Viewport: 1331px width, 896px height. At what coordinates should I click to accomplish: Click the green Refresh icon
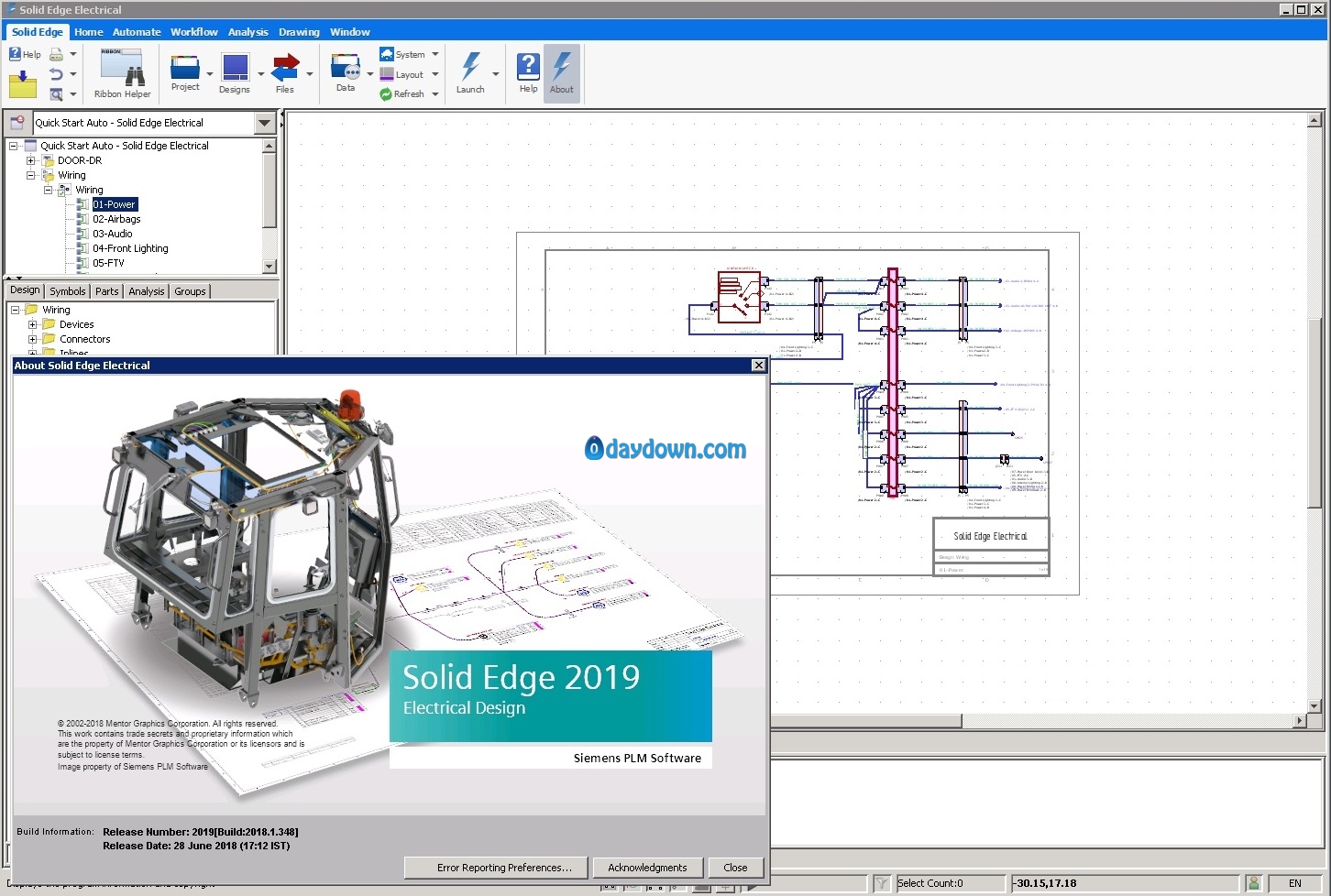(386, 94)
